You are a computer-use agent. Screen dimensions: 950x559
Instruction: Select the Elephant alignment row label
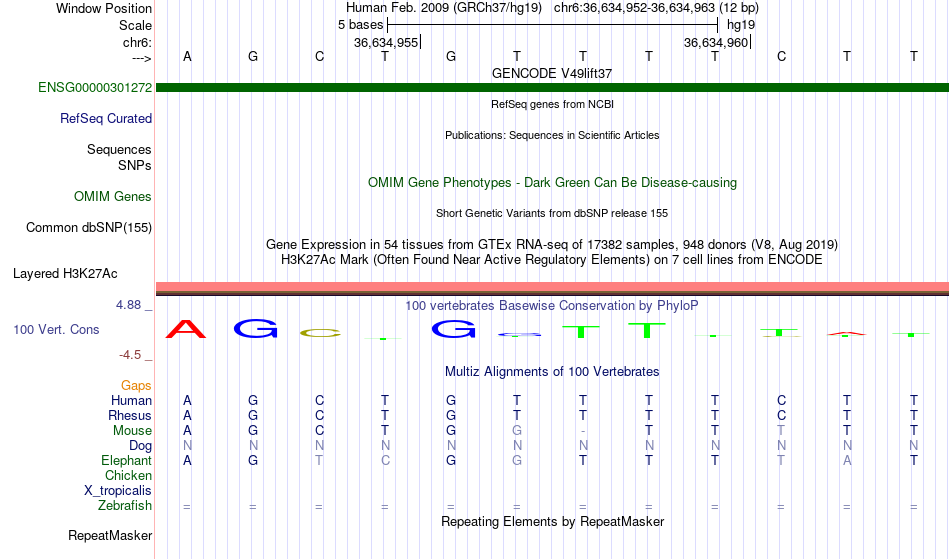pyautogui.click(x=127, y=460)
